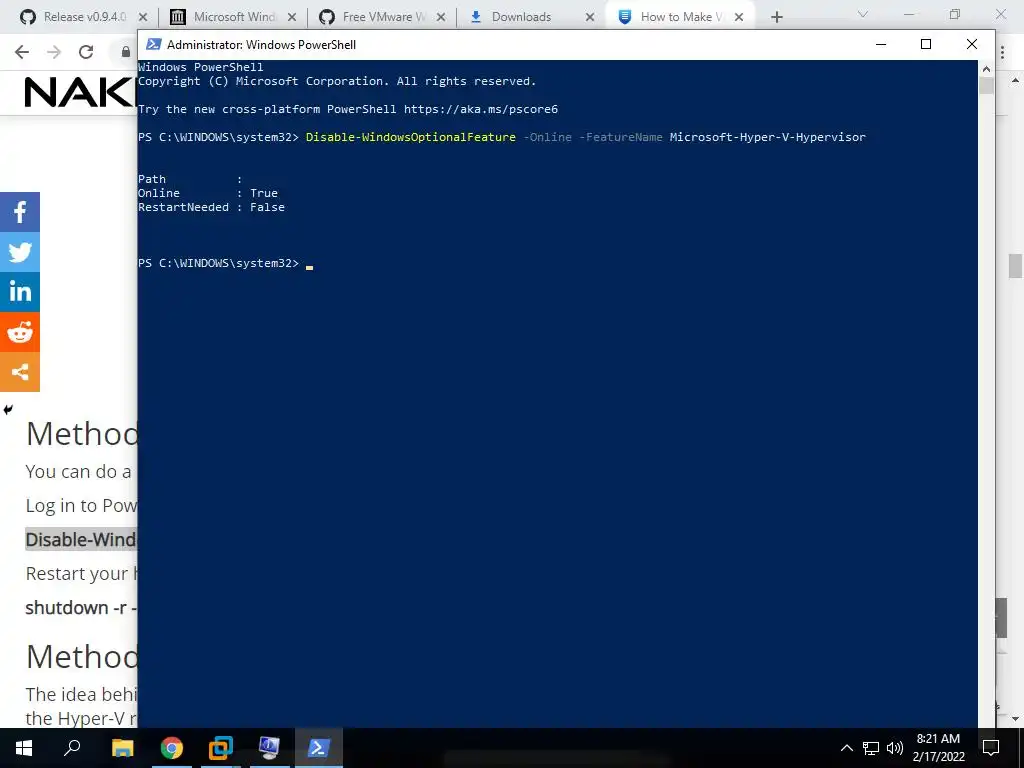The image size is (1024, 768).
Task: Open Windows taskbar search
Action: 72,748
